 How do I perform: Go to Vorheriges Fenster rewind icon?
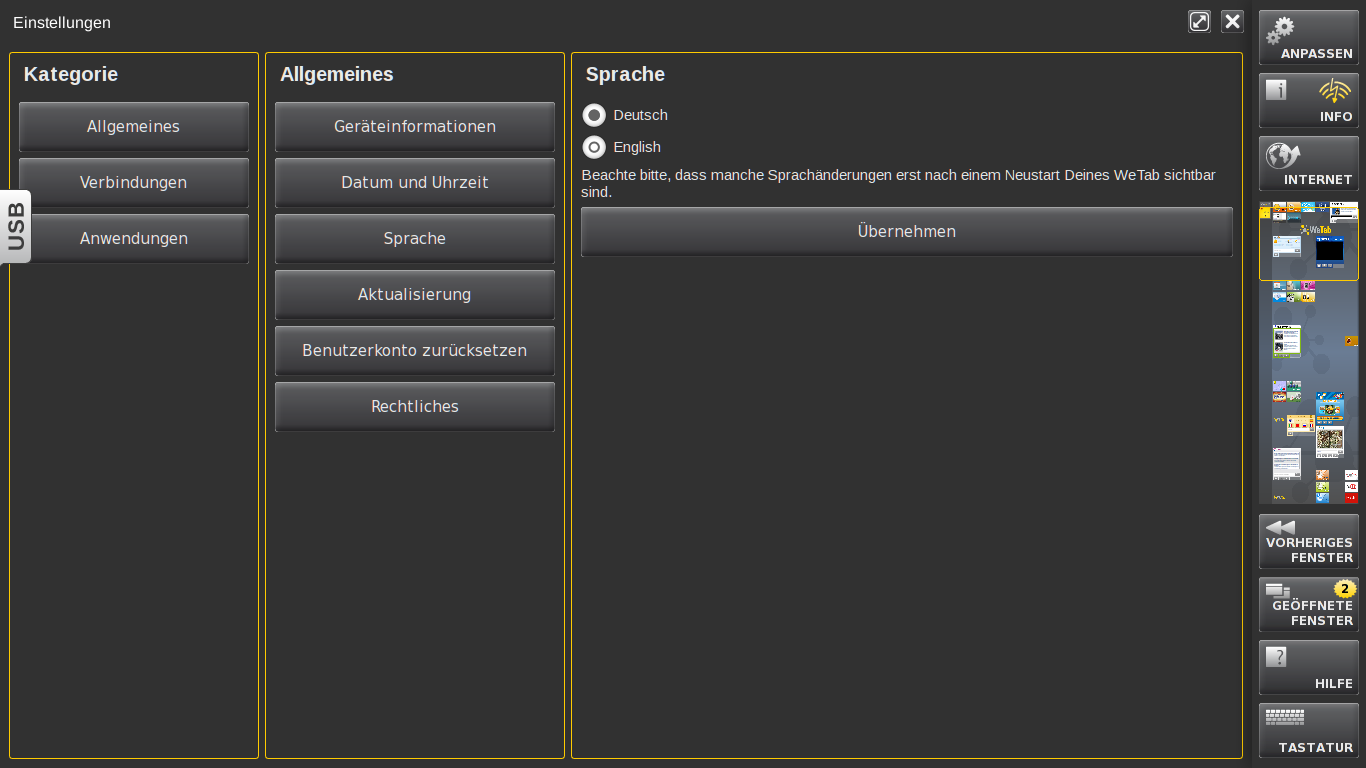1280,527
